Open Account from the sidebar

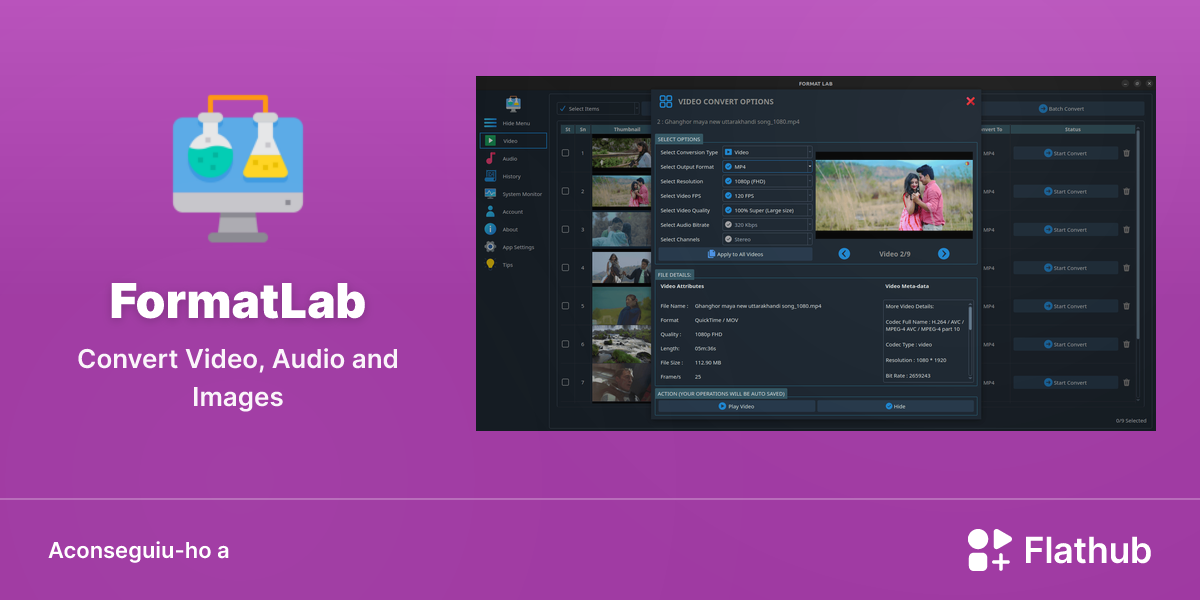tap(513, 212)
